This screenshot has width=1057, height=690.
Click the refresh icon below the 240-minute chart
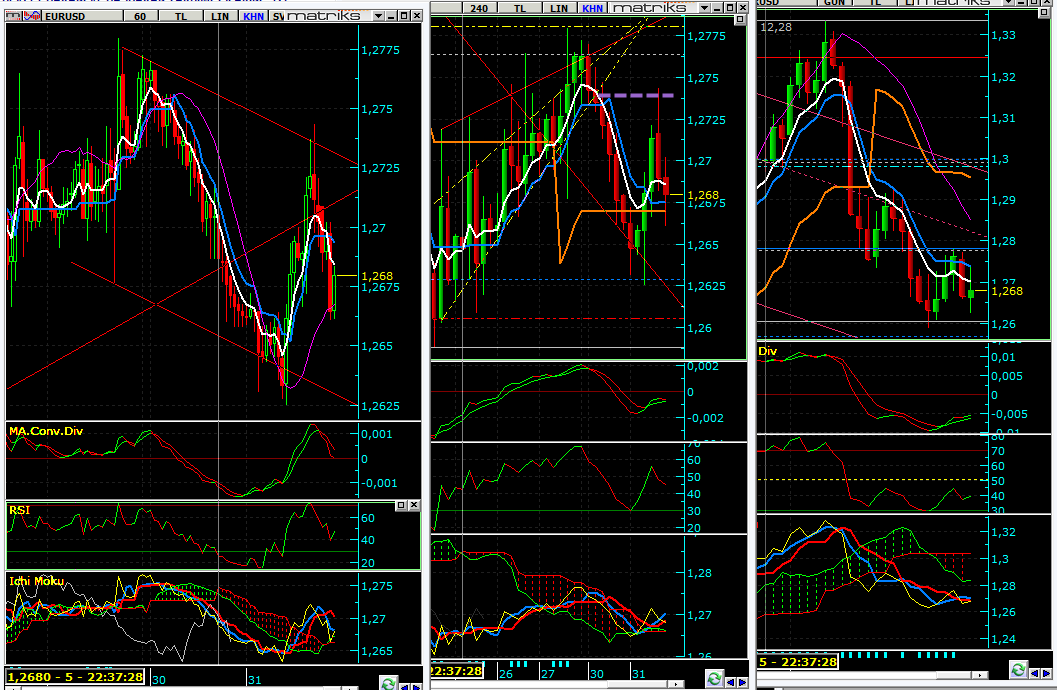pyautogui.click(x=713, y=681)
